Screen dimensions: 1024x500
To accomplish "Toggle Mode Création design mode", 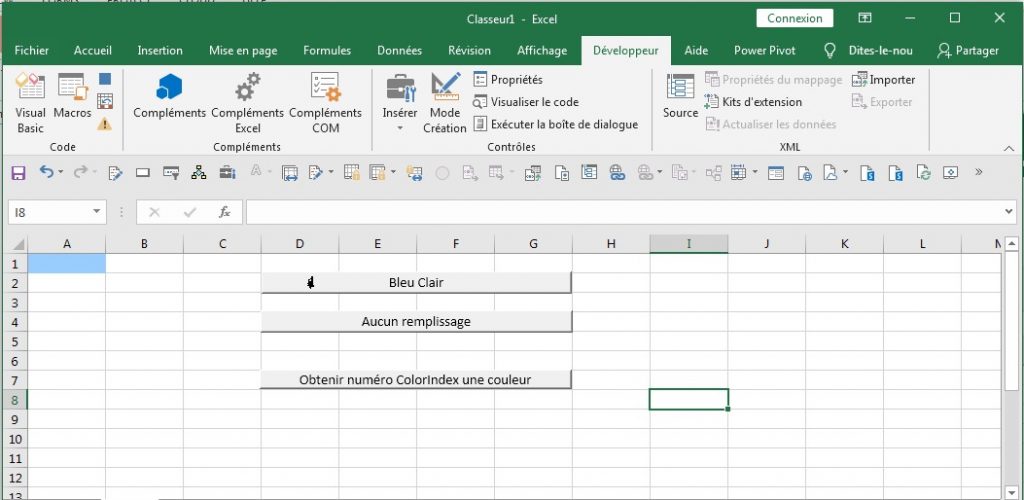I will (x=445, y=102).
